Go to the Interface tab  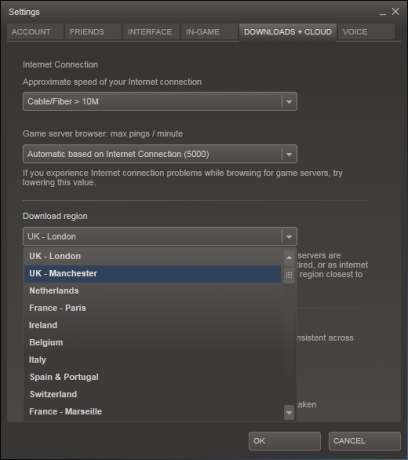(x=151, y=32)
